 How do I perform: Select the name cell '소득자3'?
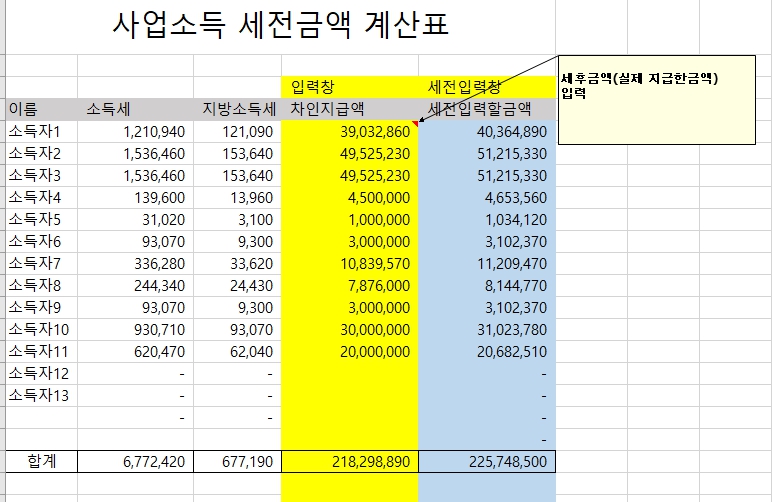(41, 176)
